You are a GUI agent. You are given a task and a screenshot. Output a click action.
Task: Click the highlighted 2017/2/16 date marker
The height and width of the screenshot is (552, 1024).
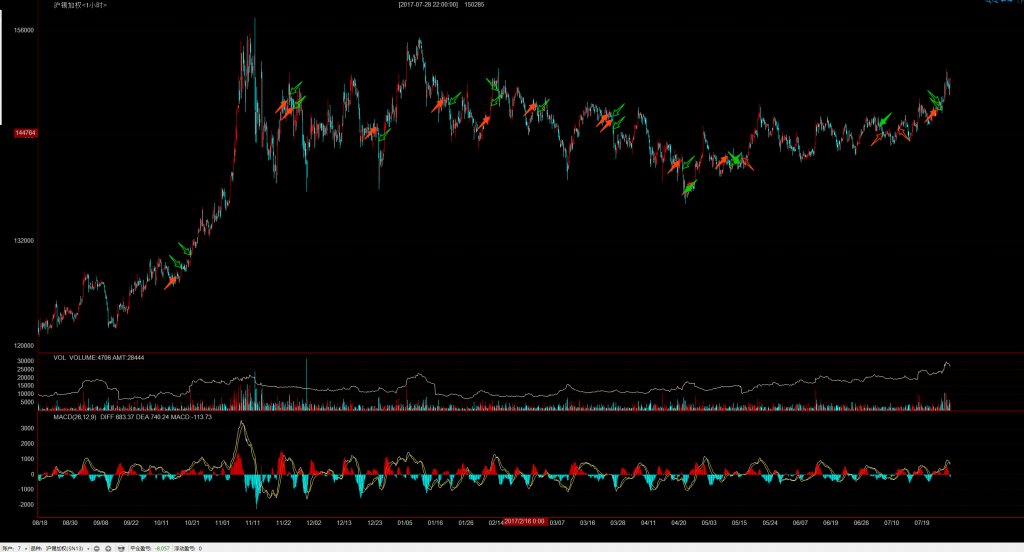tap(524, 521)
